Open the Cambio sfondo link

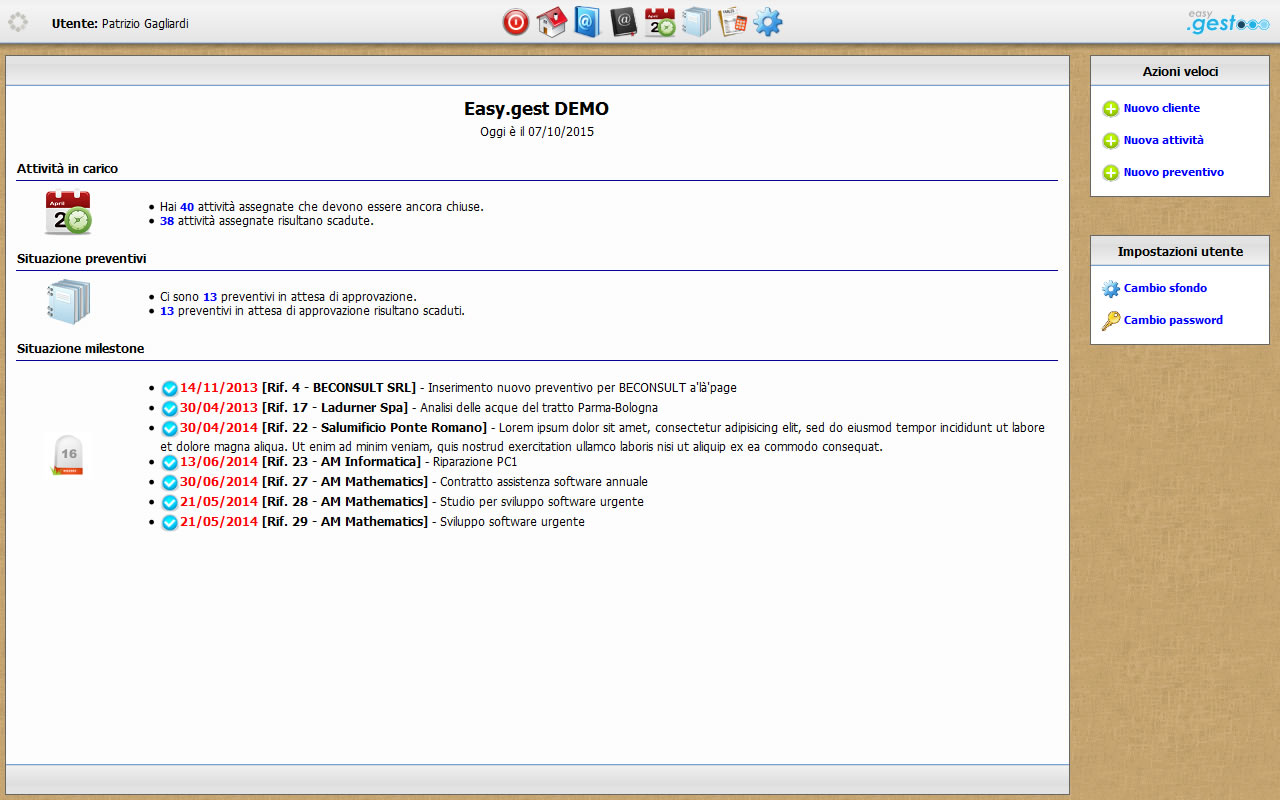(1165, 288)
